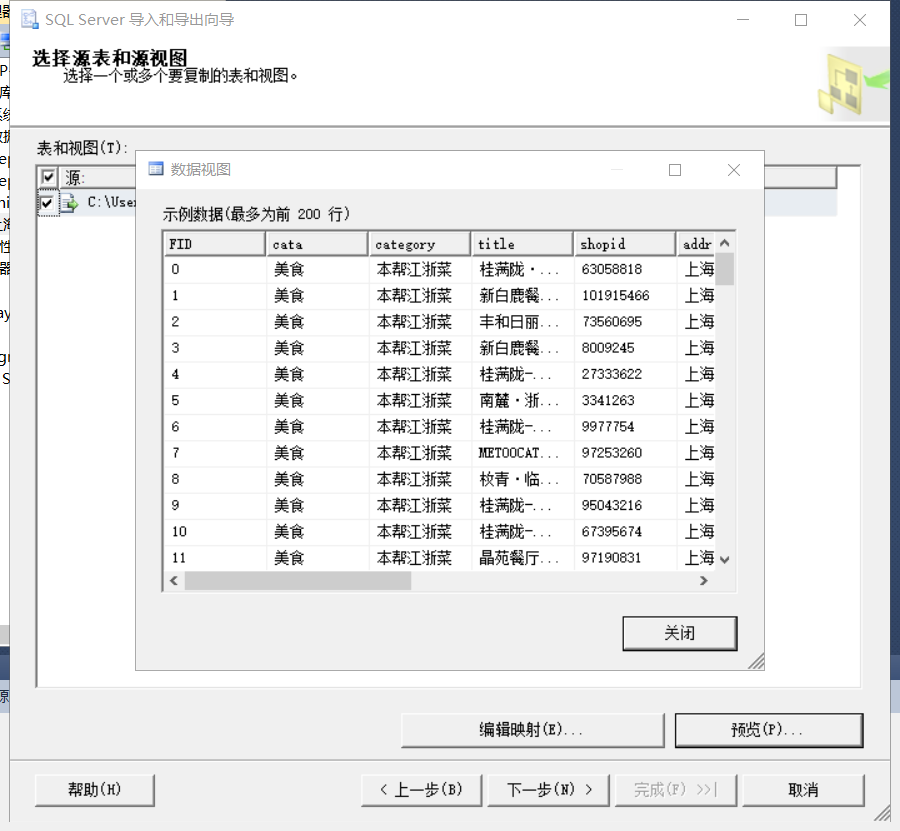900x831 pixels.
Task: Click the SQL Server wizard title bar icon
Action: (29, 20)
